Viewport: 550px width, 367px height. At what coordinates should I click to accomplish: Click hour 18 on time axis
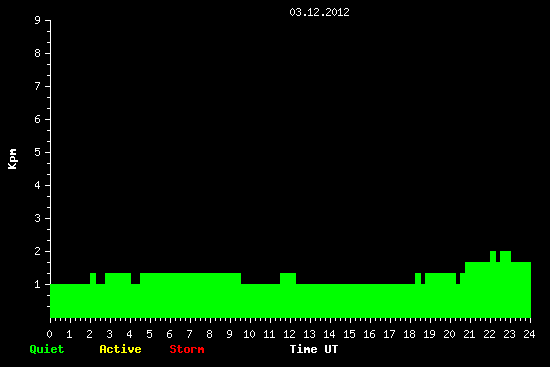409,334
